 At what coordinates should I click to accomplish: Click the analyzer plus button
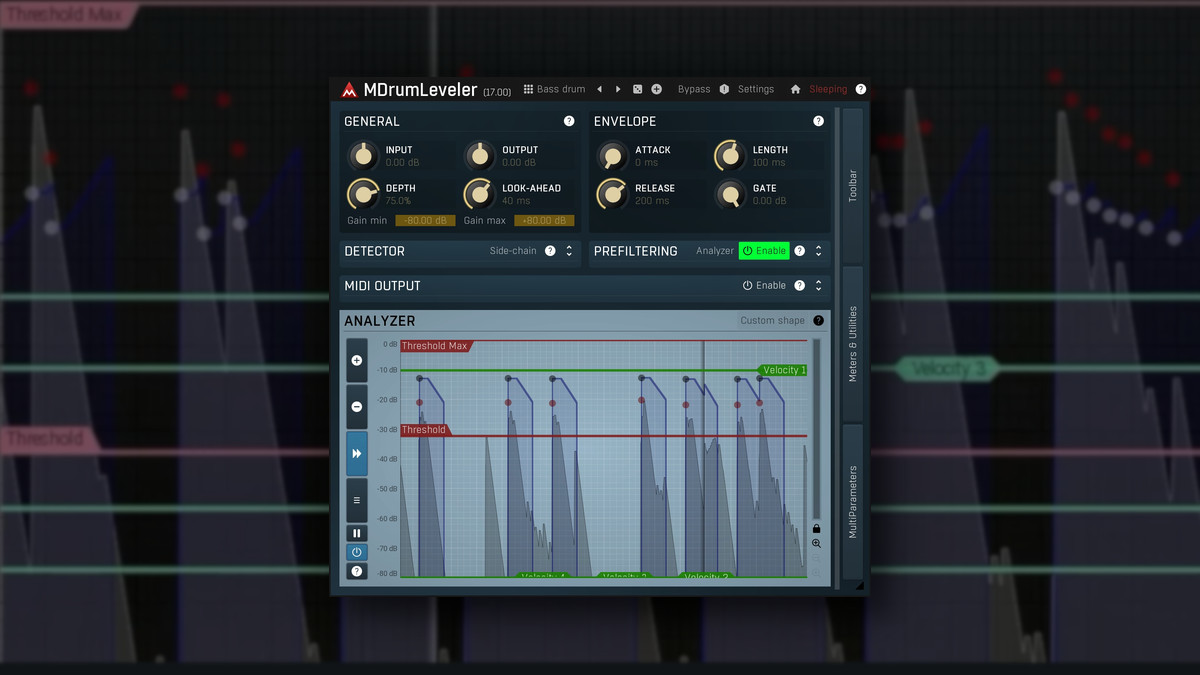click(357, 360)
